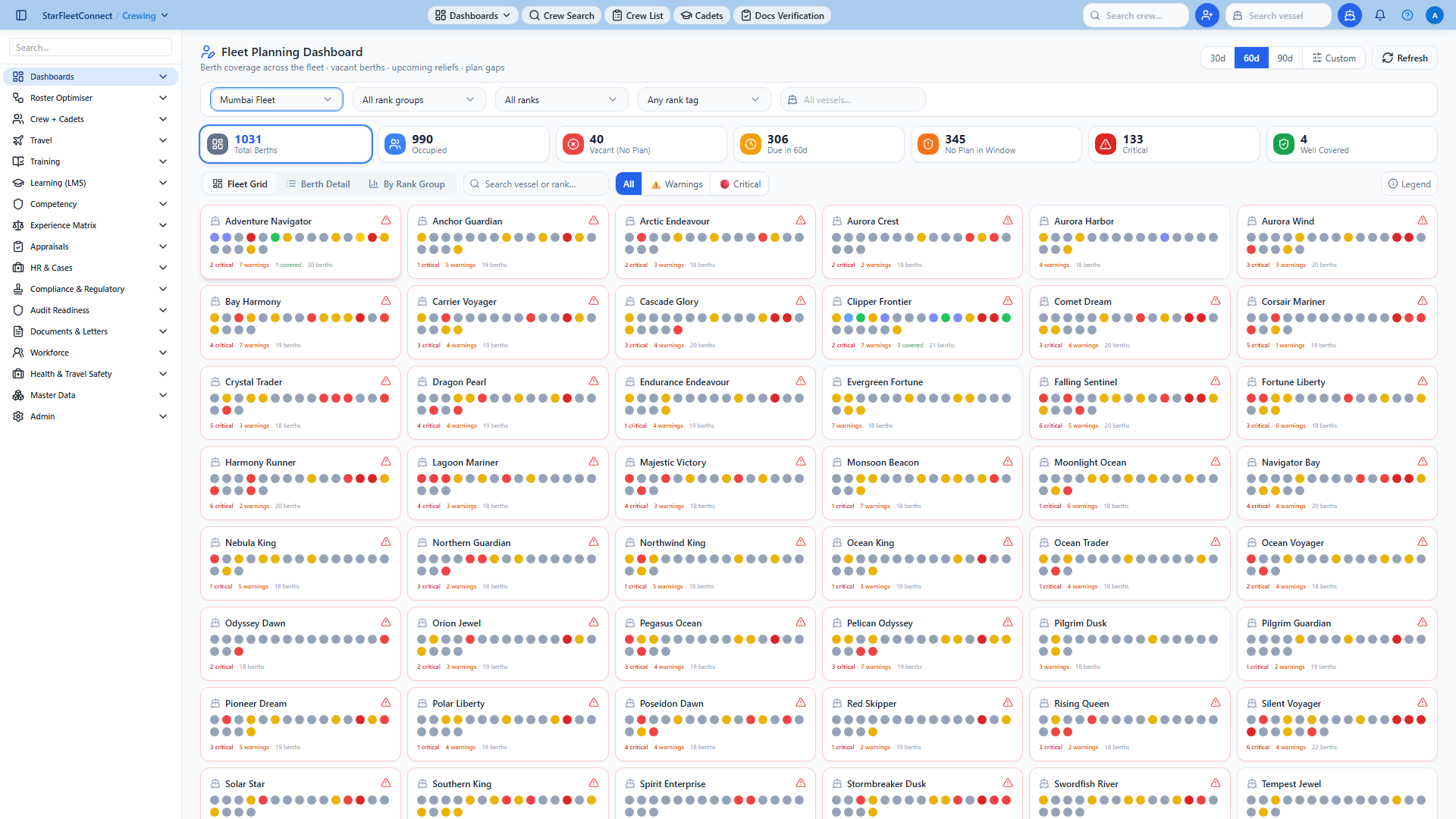Open the All rank groups dropdown
1456x819 pixels.
[419, 99]
